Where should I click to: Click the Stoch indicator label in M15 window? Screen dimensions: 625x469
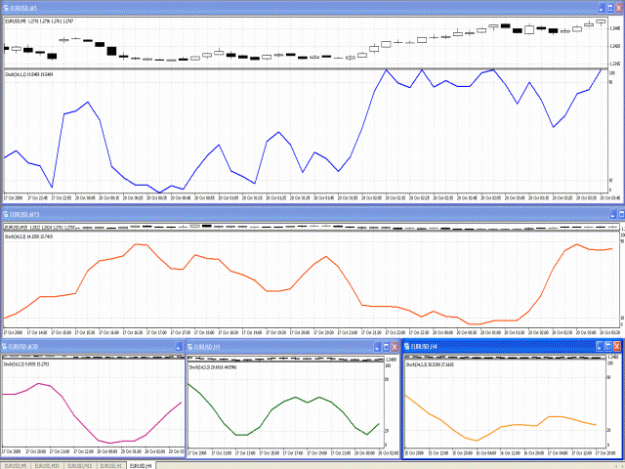29,236
